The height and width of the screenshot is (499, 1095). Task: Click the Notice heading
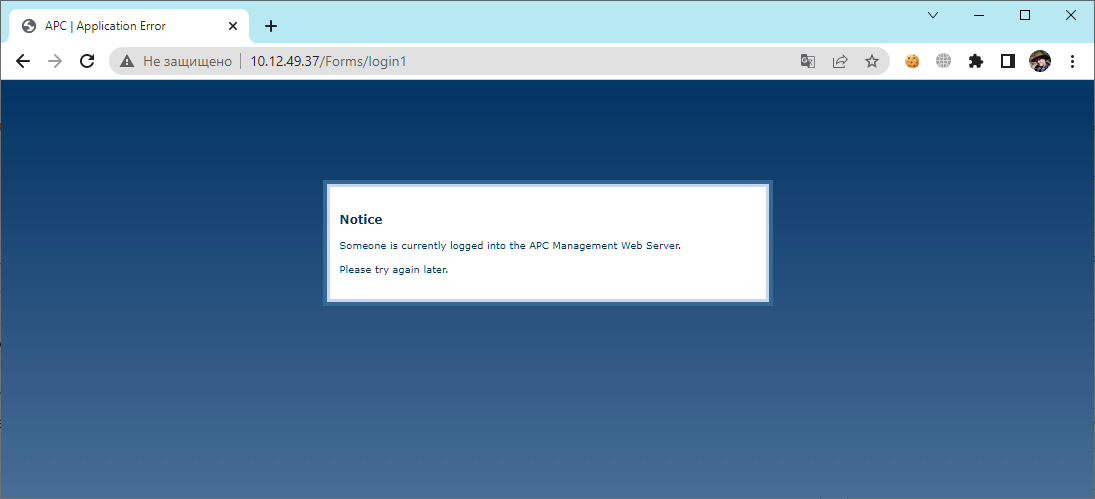point(361,219)
